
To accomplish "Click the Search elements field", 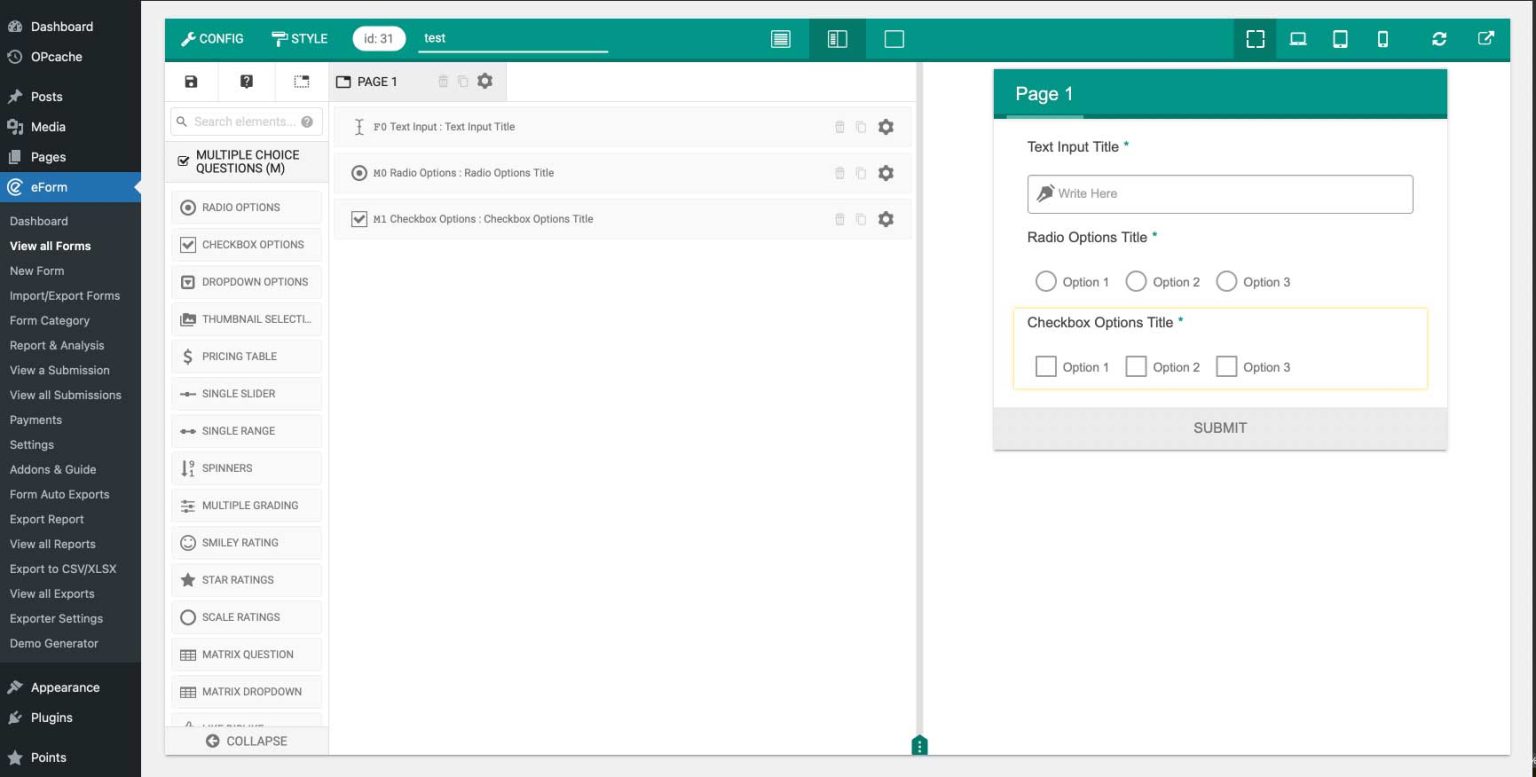I will (246, 122).
